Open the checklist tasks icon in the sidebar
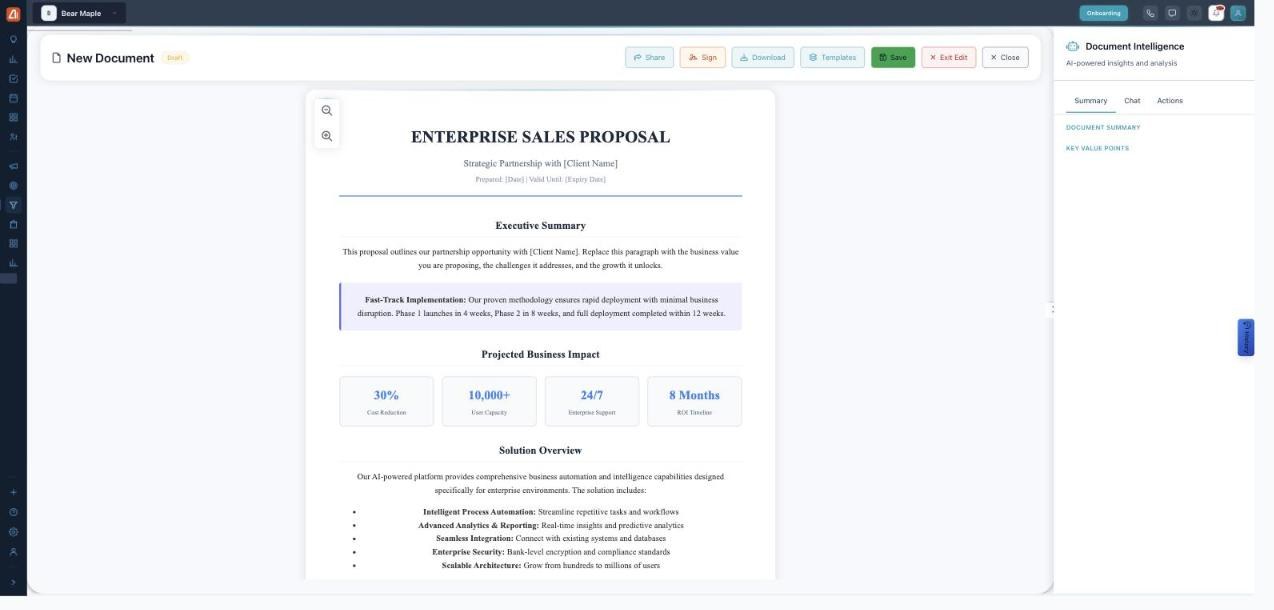 pos(13,79)
